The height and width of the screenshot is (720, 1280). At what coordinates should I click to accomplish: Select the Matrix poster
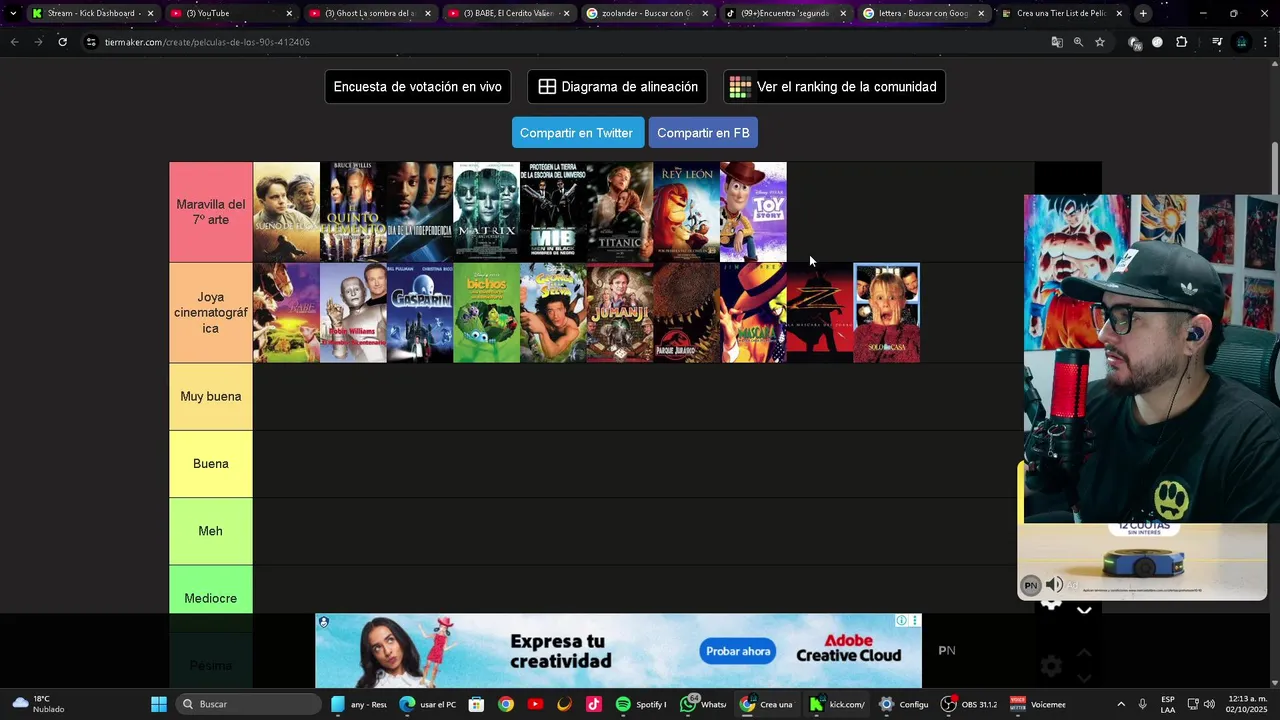pyautogui.click(x=486, y=212)
